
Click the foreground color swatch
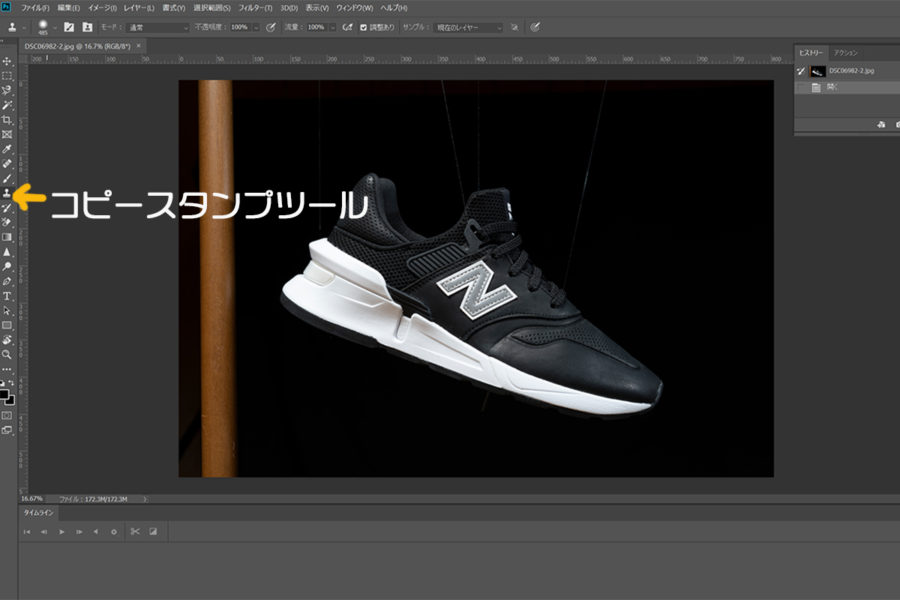click(4, 394)
